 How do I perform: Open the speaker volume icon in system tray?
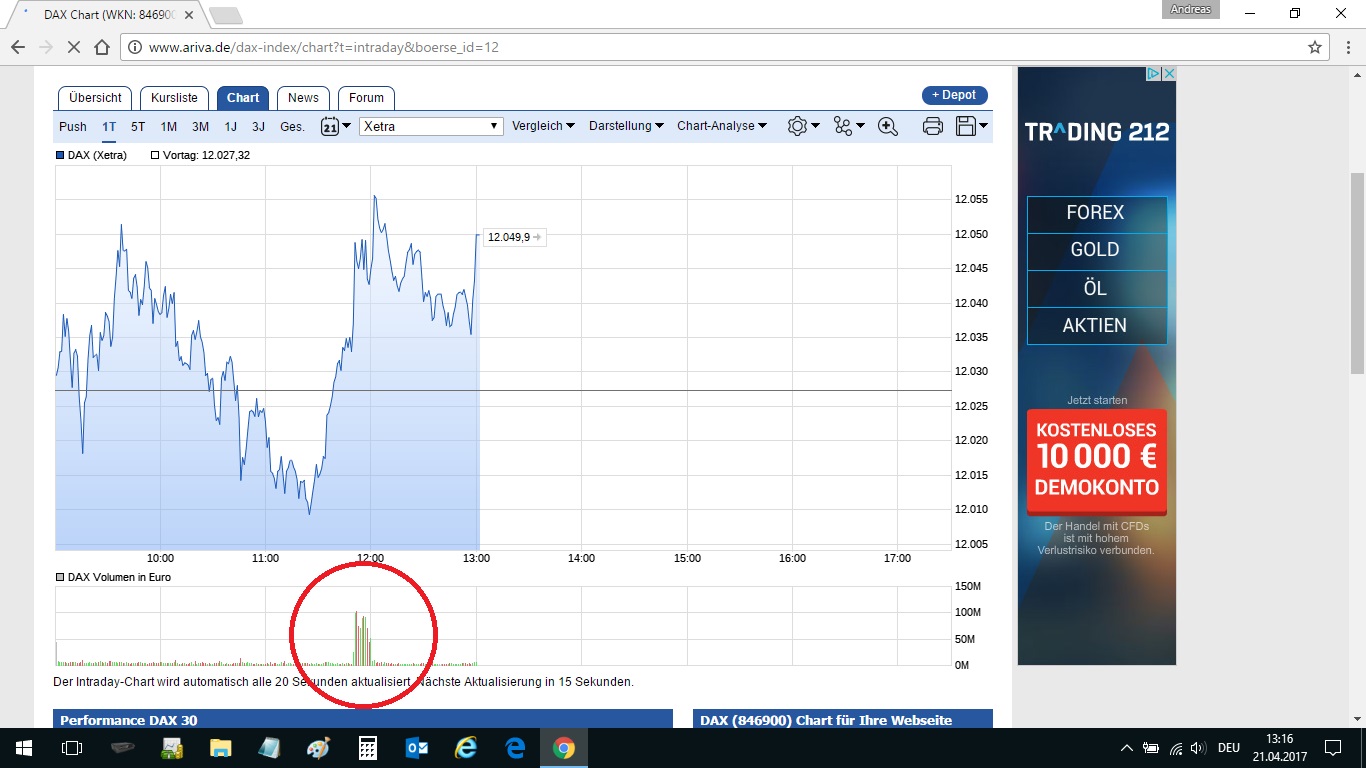[x=1197, y=747]
